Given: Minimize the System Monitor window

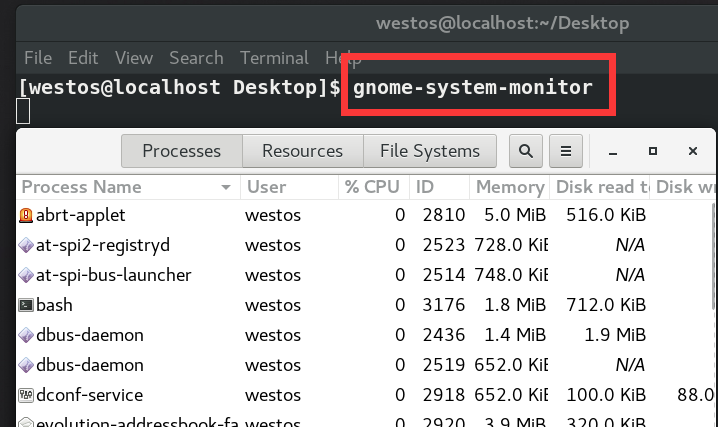Looking at the screenshot, I should 613,152.
